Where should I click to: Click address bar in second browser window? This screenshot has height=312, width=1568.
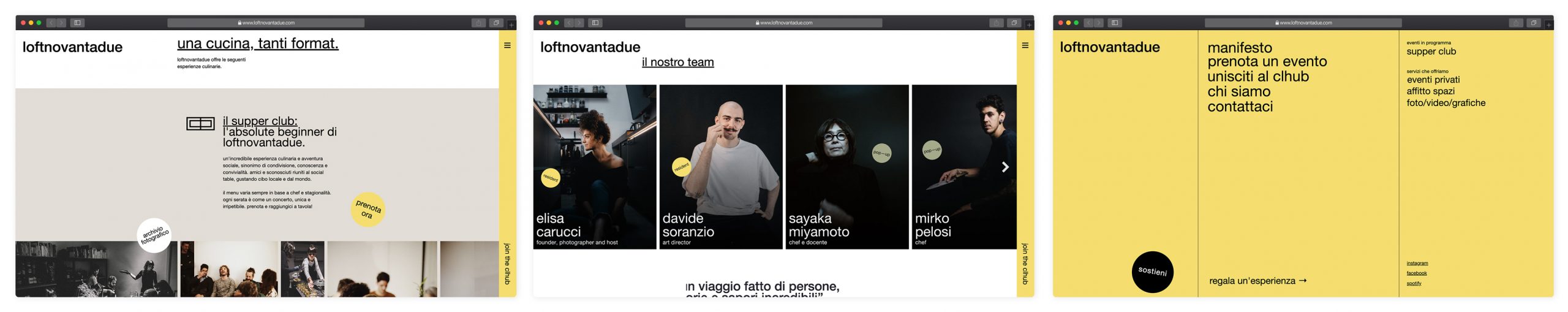[783, 23]
